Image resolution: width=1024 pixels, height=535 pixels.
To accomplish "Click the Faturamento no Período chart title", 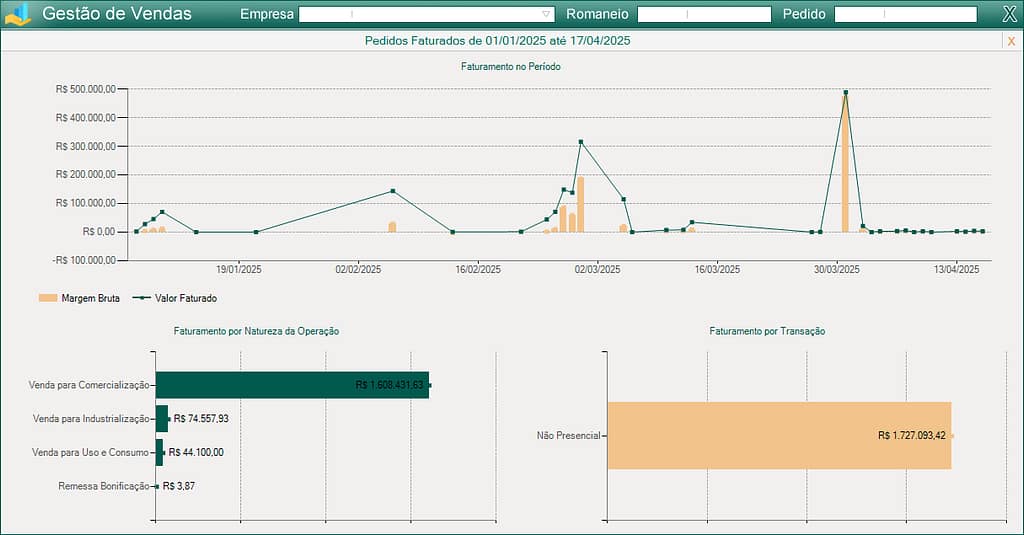I will click(511, 67).
